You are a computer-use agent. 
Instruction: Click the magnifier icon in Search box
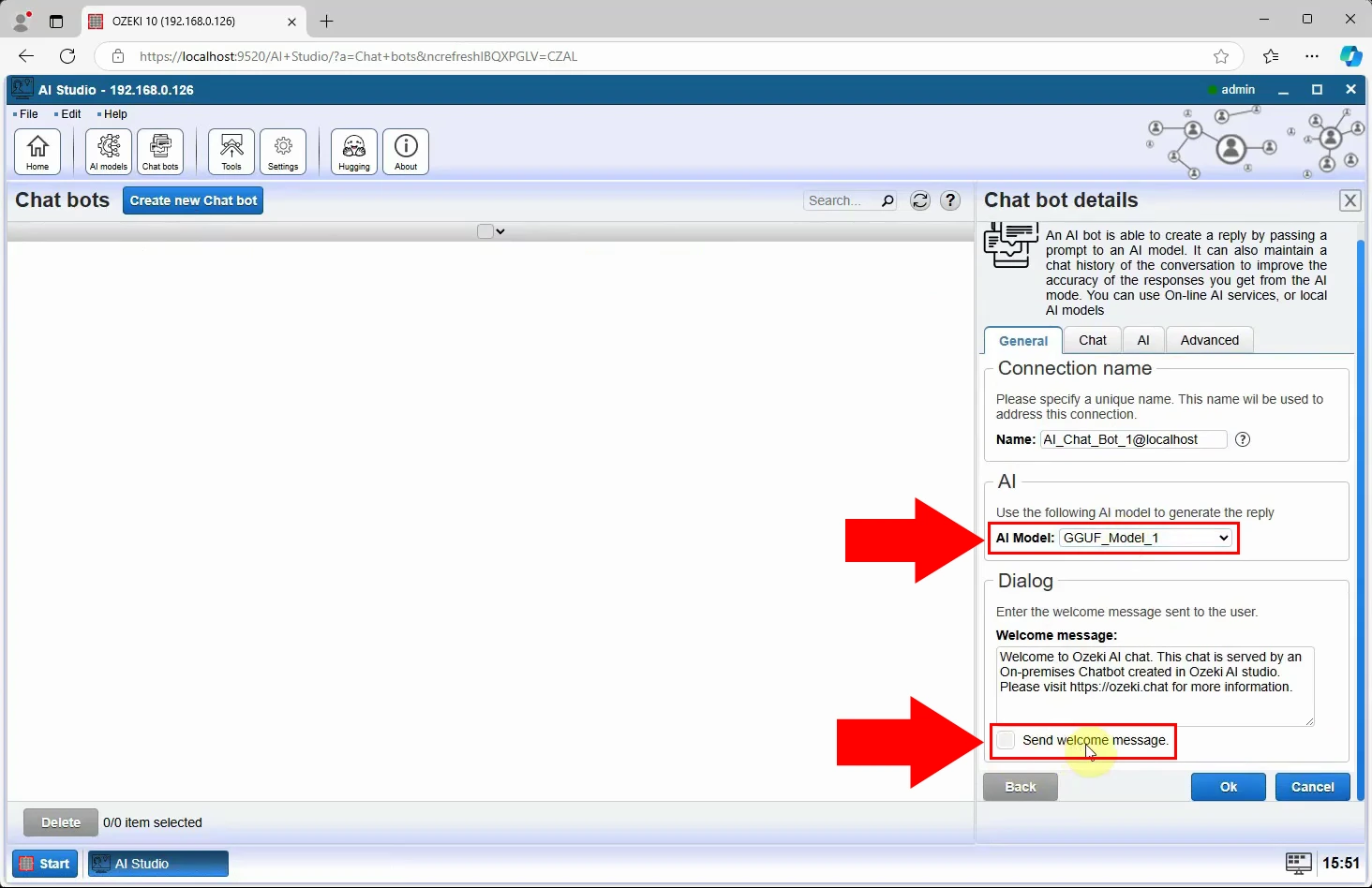pos(887,200)
